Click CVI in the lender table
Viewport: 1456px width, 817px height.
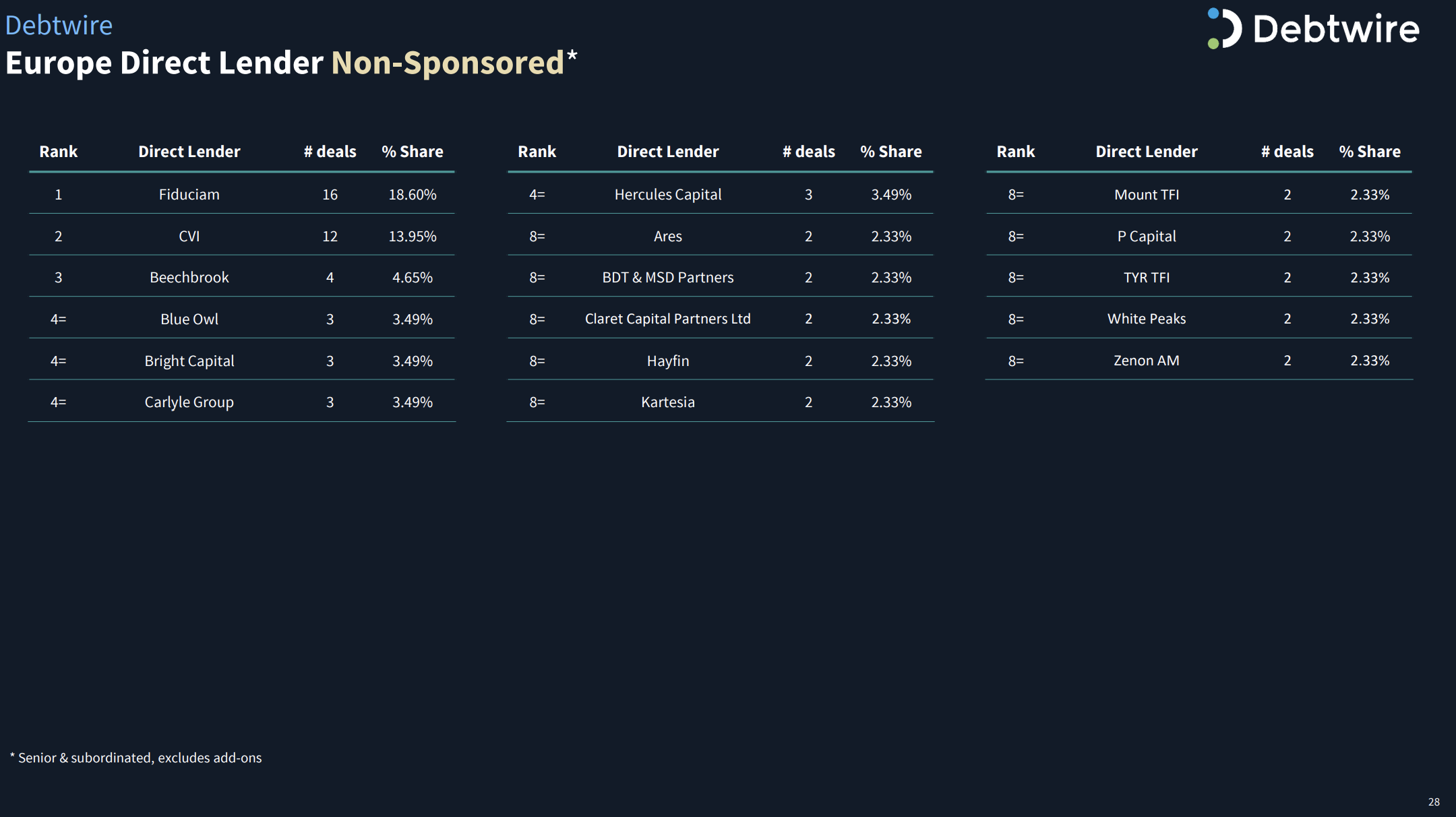coord(189,236)
